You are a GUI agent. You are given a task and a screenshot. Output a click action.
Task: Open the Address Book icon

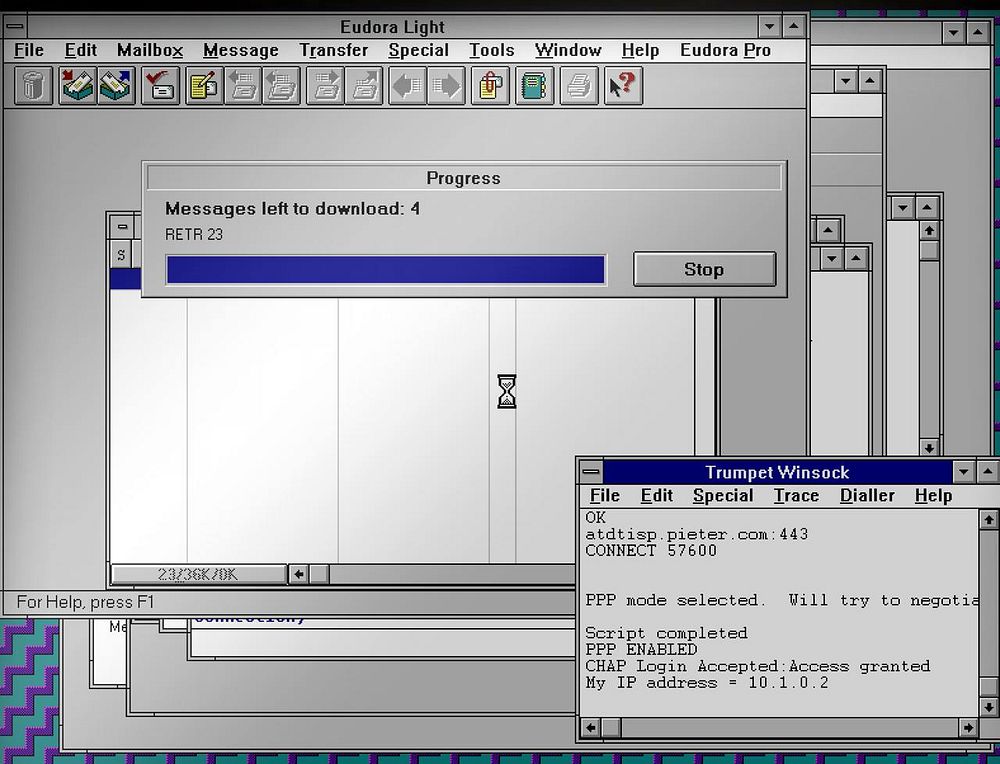534,85
